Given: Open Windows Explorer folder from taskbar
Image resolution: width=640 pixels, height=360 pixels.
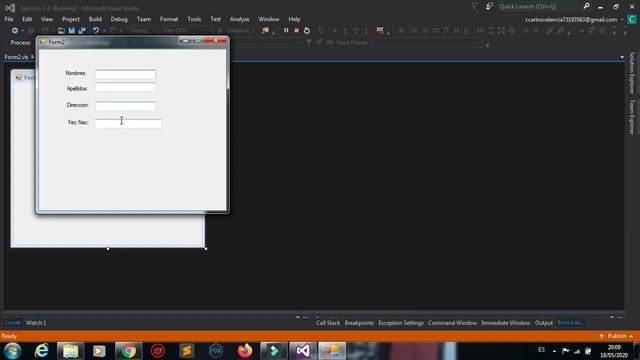Looking at the screenshot, I should click(x=71, y=351).
